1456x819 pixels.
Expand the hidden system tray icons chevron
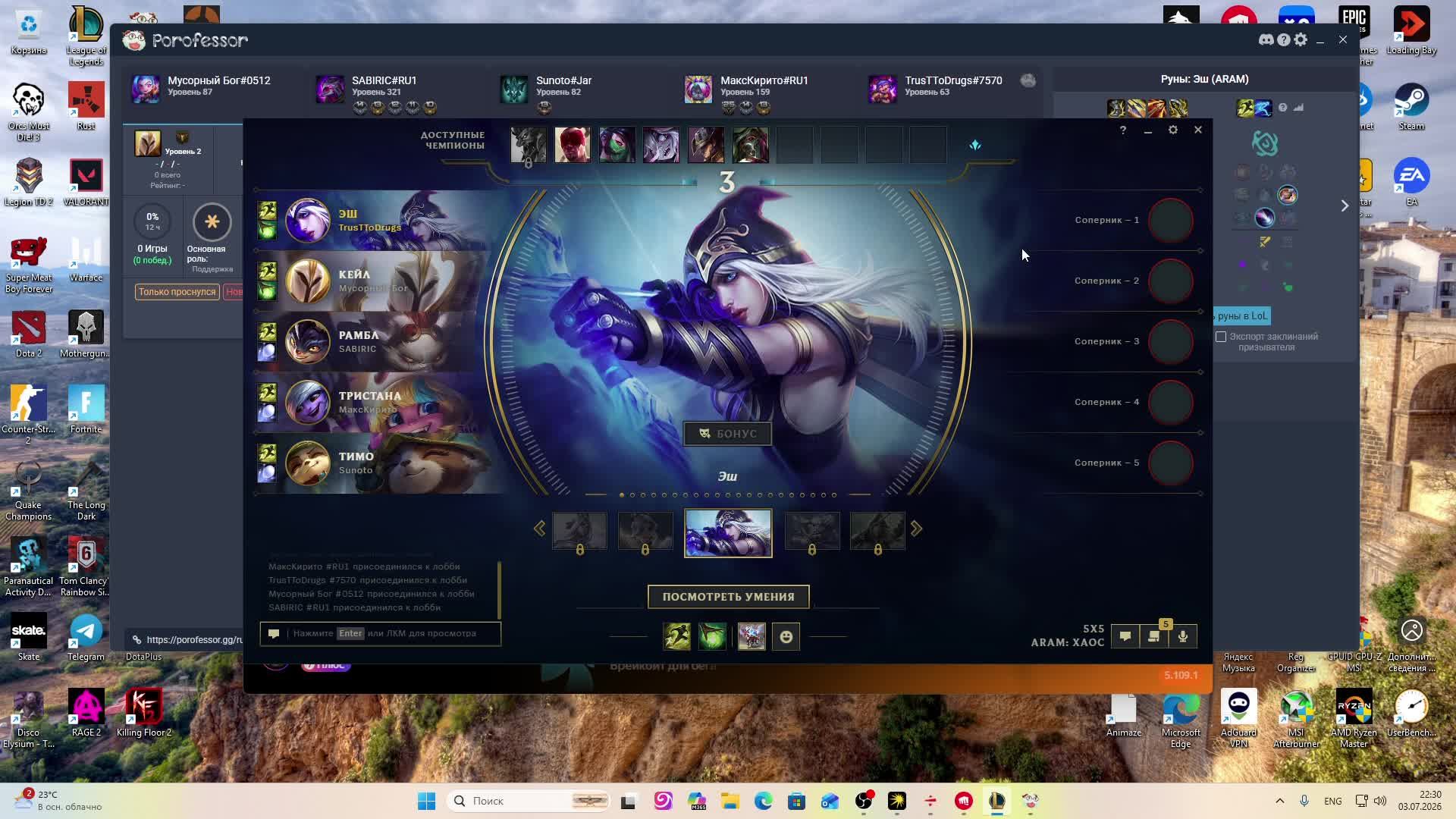1279,801
